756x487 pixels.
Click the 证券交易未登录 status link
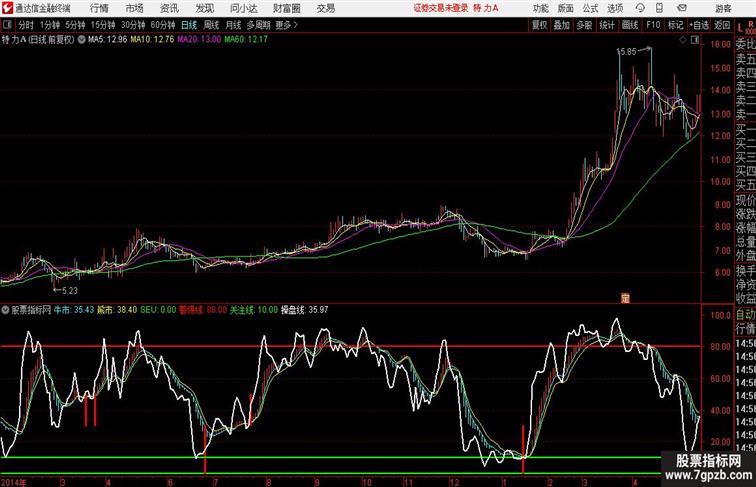click(441, 8)
